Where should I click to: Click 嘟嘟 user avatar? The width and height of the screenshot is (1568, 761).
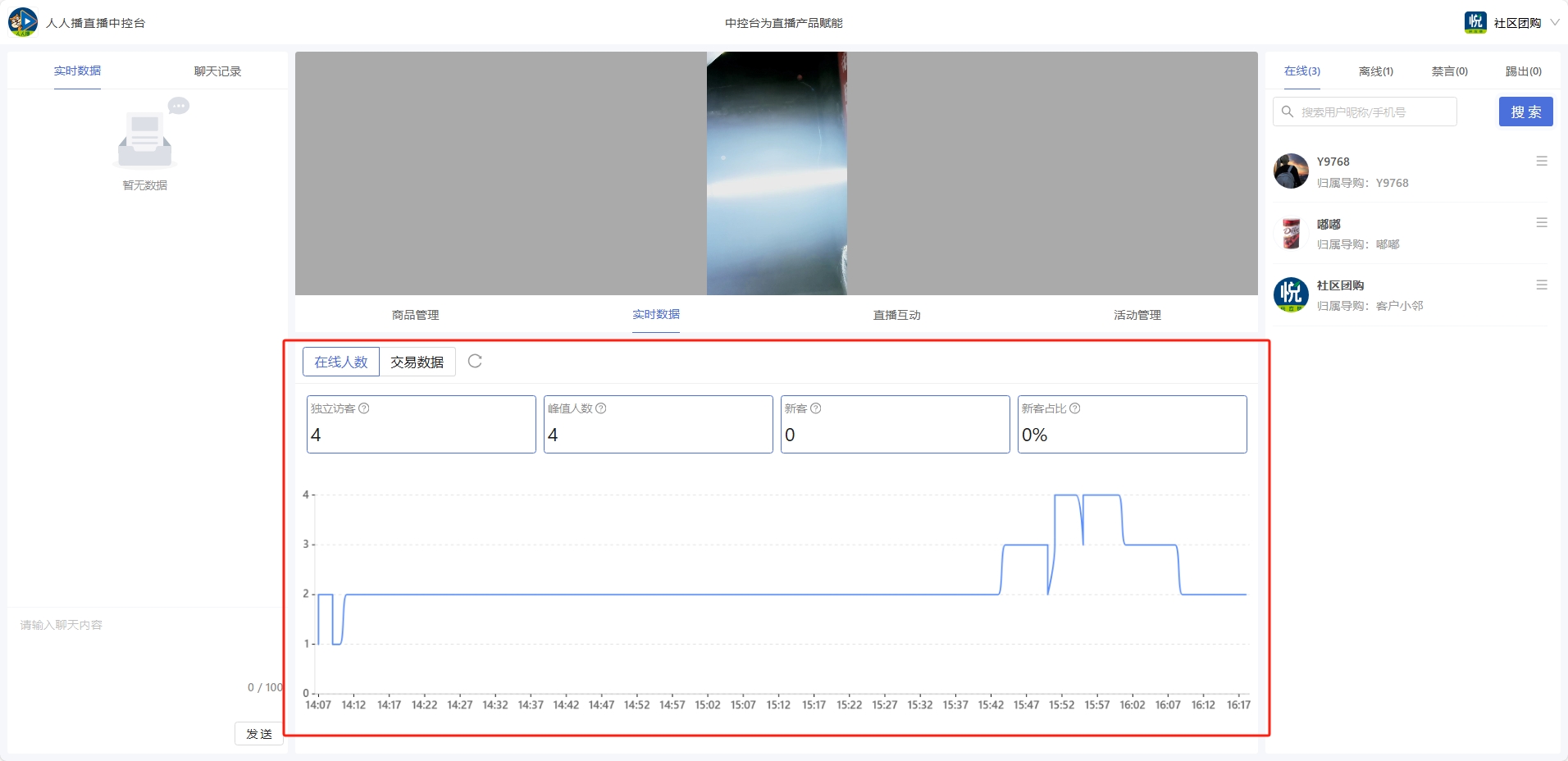1291,233
